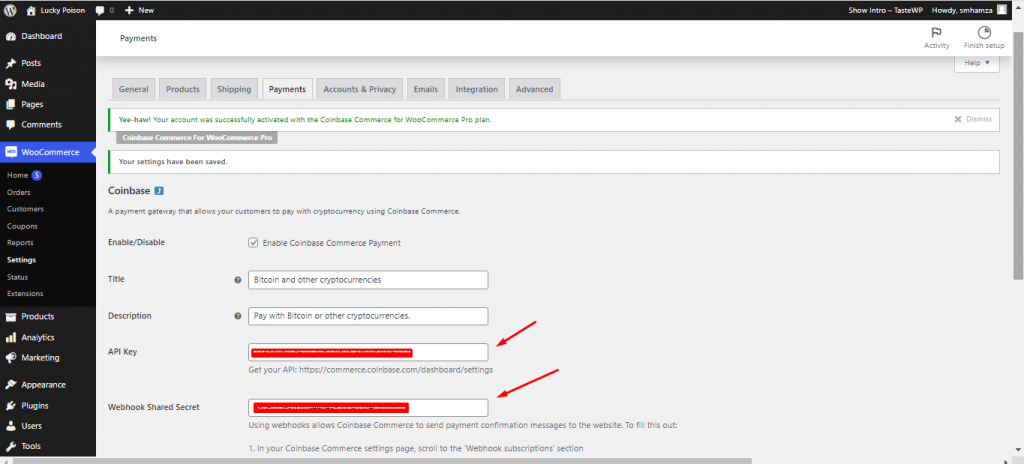This screenshot has width=1024, height=464.
Task: Click Coinbase Commerce For WooCommerce Pro button
Action: 197,138
